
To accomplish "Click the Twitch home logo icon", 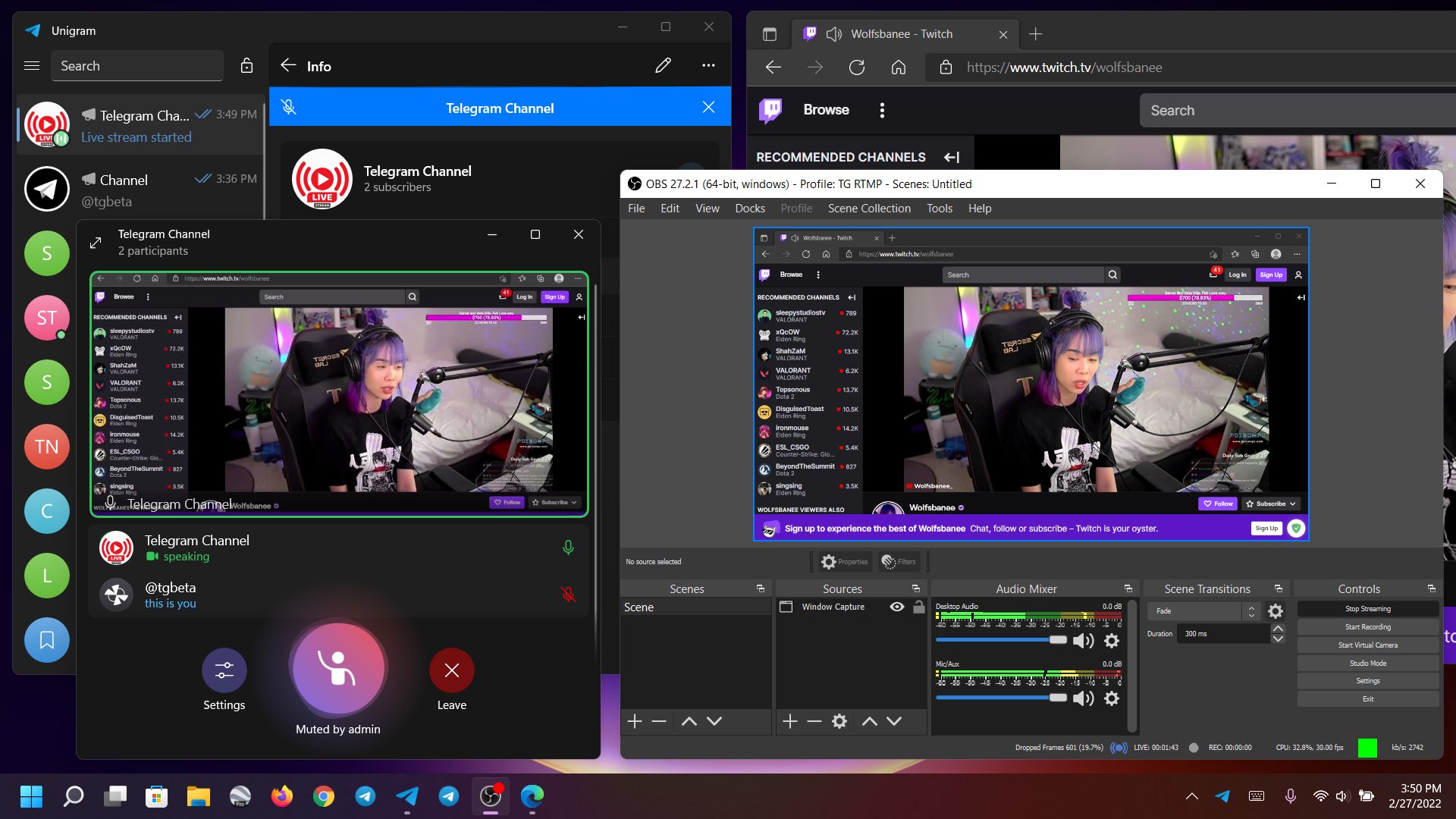I will click(x=770, y=110).
